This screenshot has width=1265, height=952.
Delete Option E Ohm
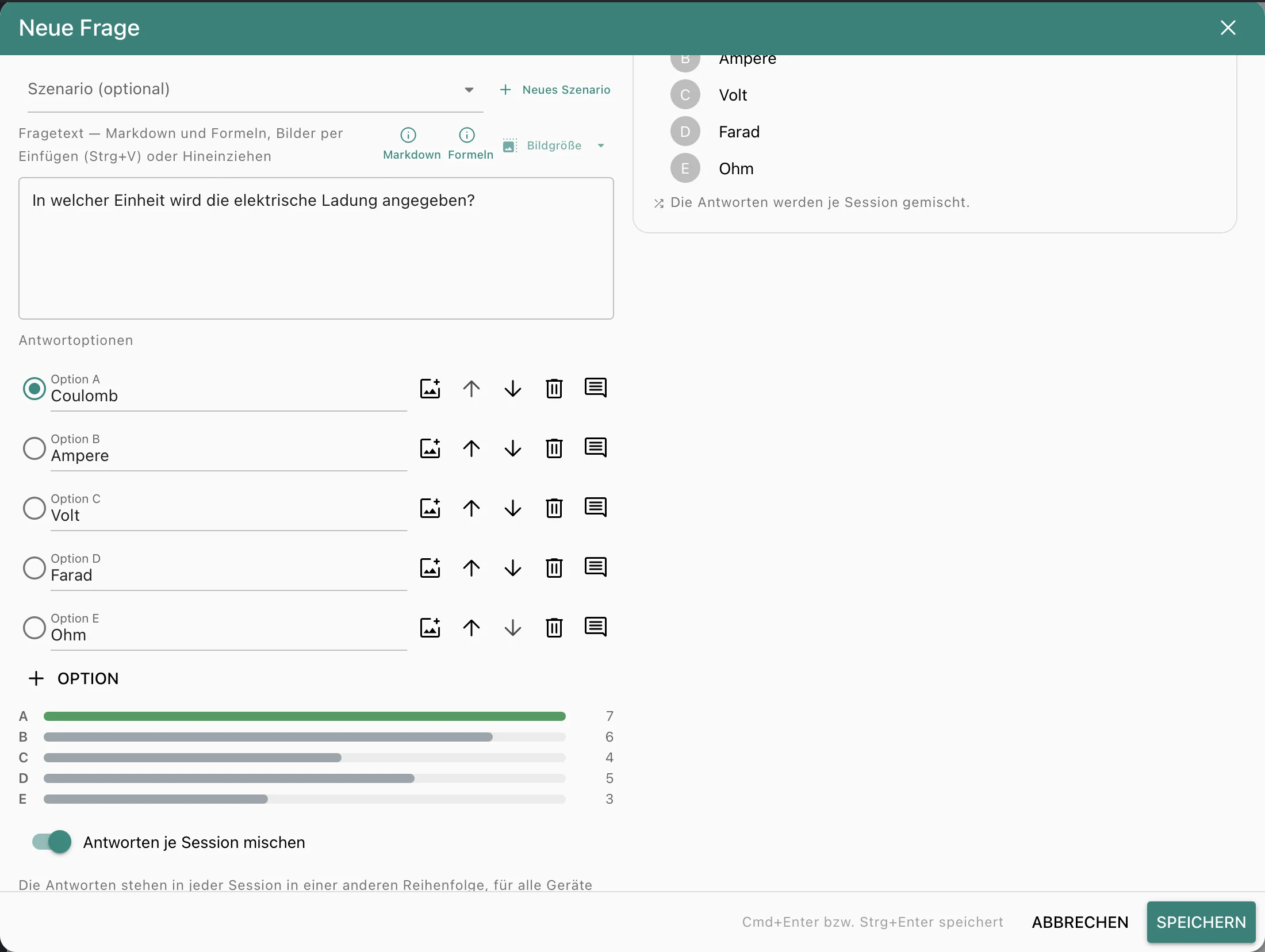pos(554,628)
